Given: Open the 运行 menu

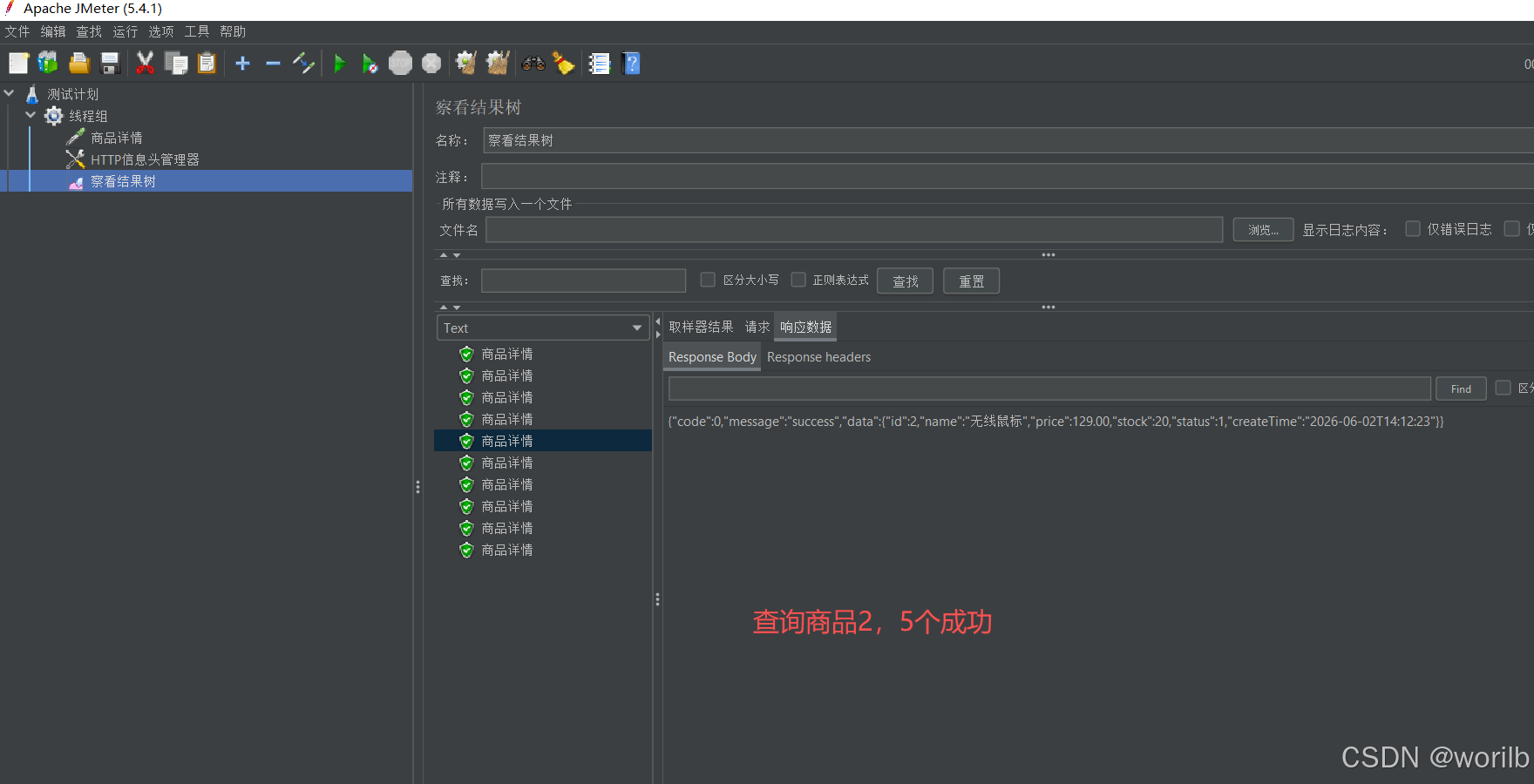Looking at the screenshot, I should click(x=126, y=31).
